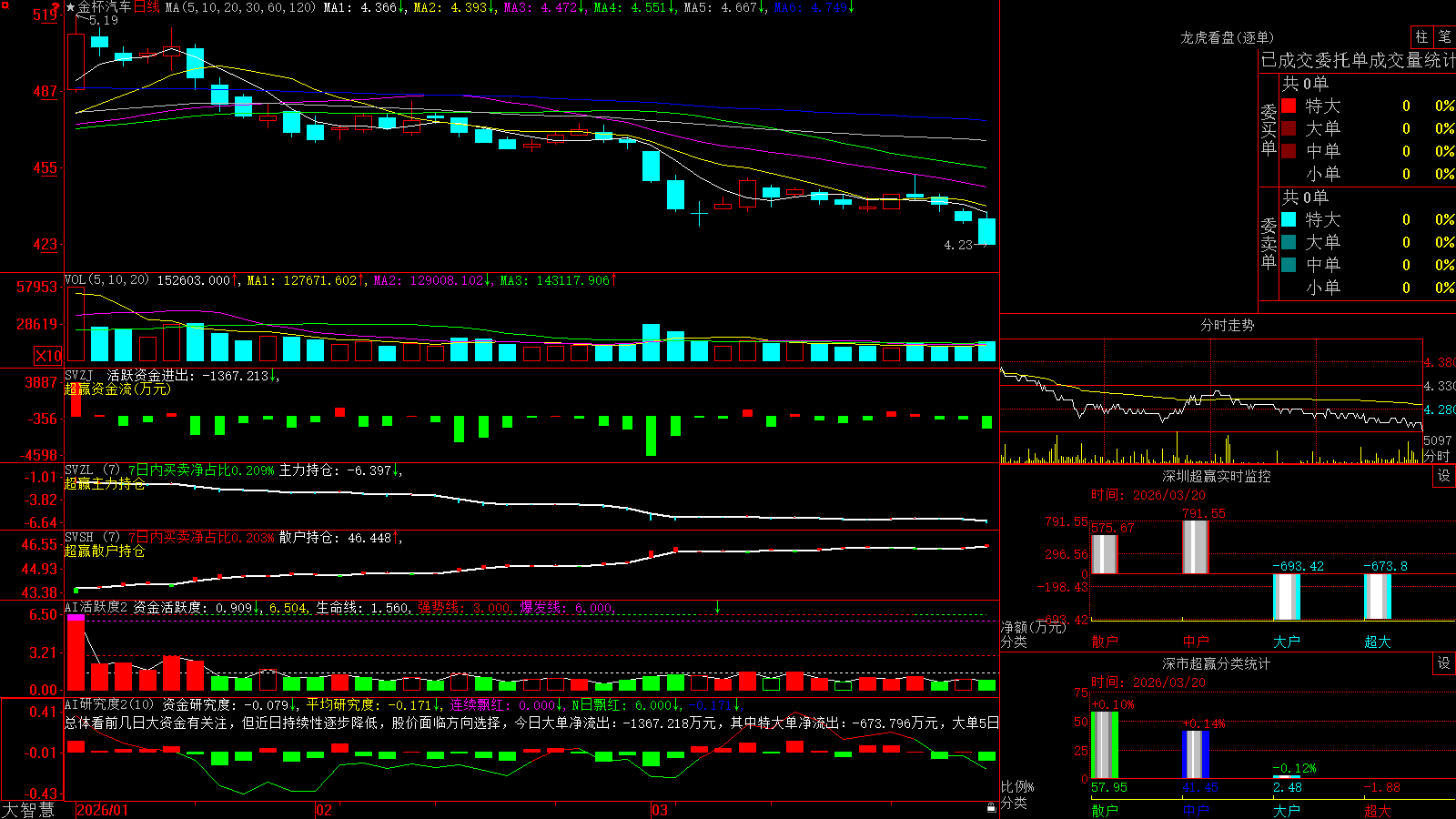Screen dimensions: 1456x819
Task: Click the 深市超赢分类统计 panel title
Action: pyautogui.click(x=1217, y=663)
